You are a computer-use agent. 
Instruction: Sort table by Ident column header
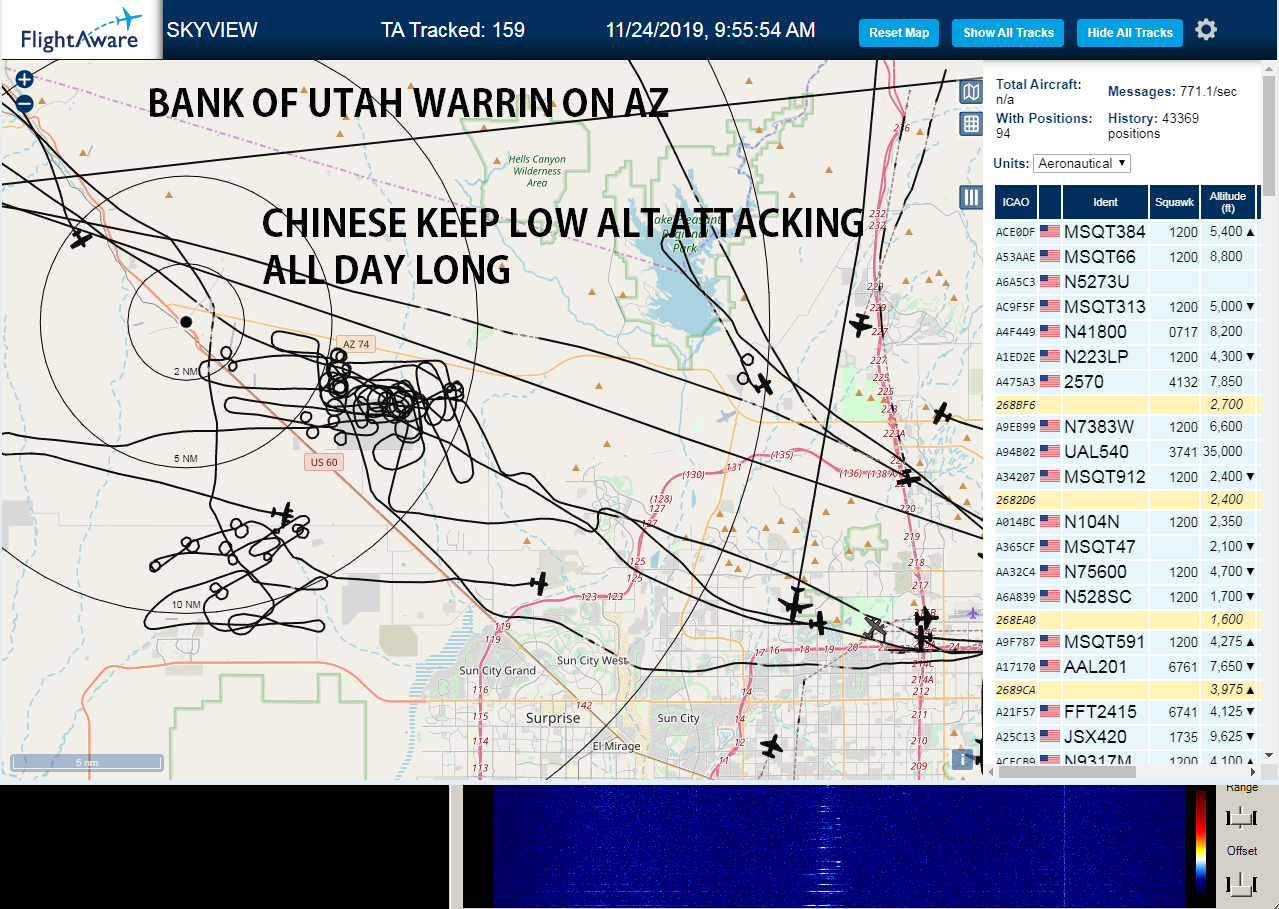(1105, 202)
